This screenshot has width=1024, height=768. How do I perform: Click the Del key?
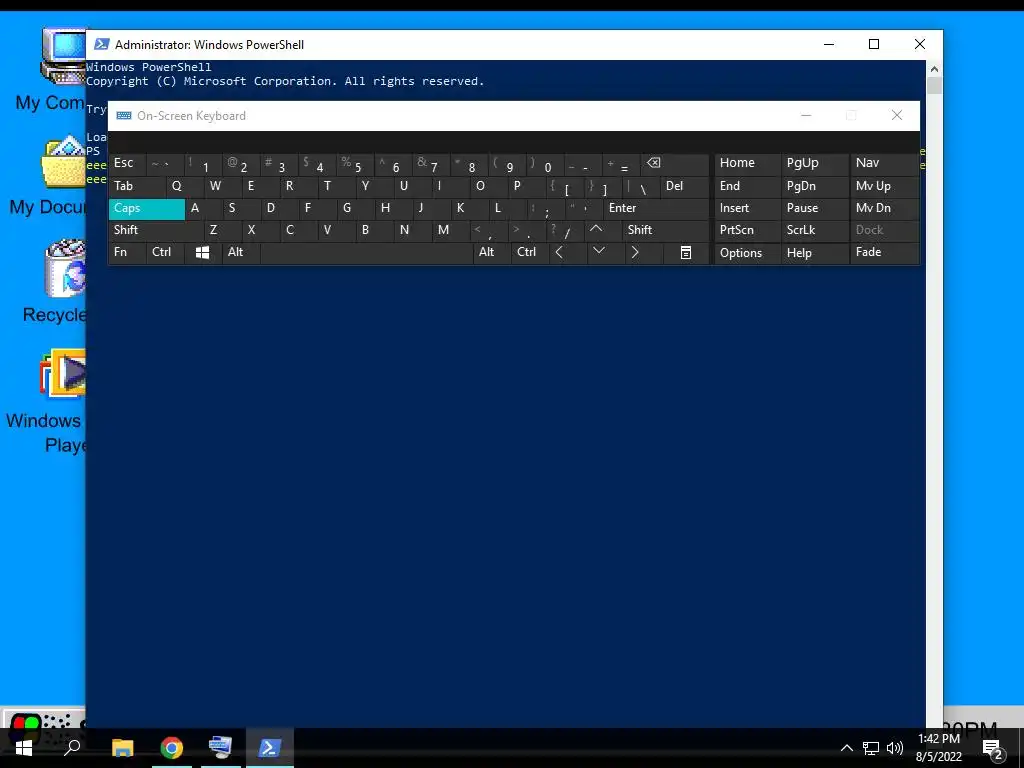point(684,186)
